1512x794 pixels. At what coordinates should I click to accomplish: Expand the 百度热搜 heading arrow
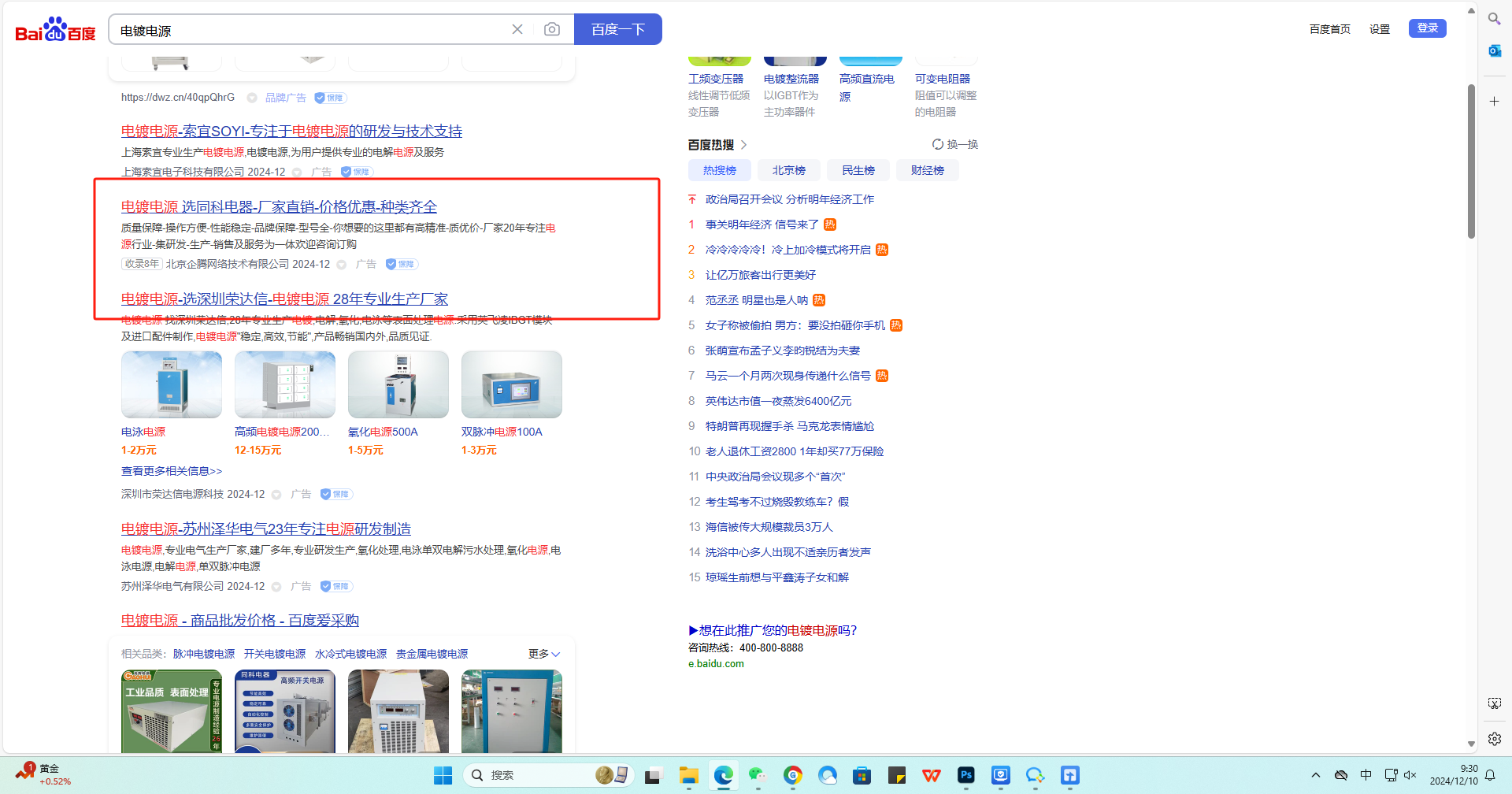(744, 145)
